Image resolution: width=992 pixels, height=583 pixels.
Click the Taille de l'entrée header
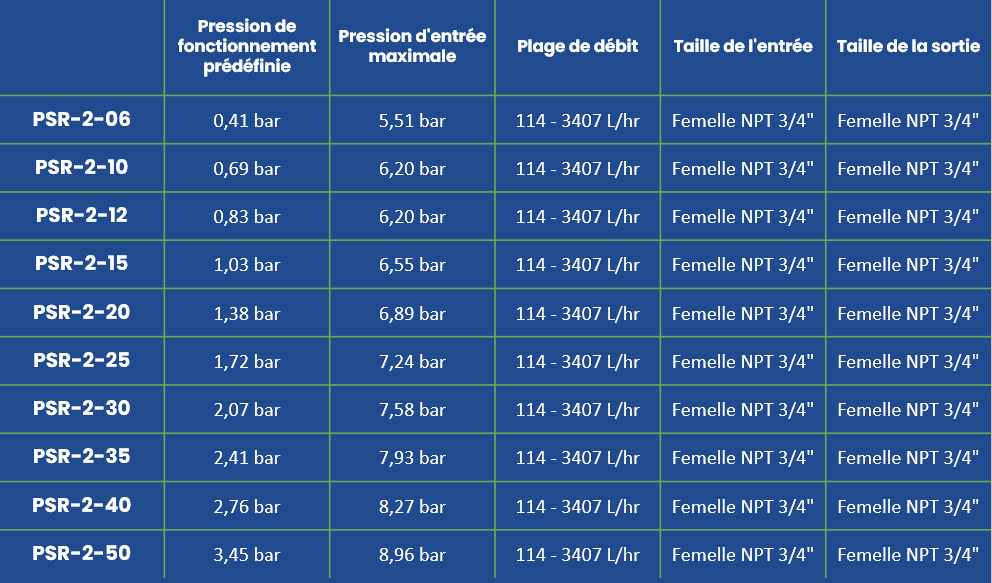click(x=743, y=46)
